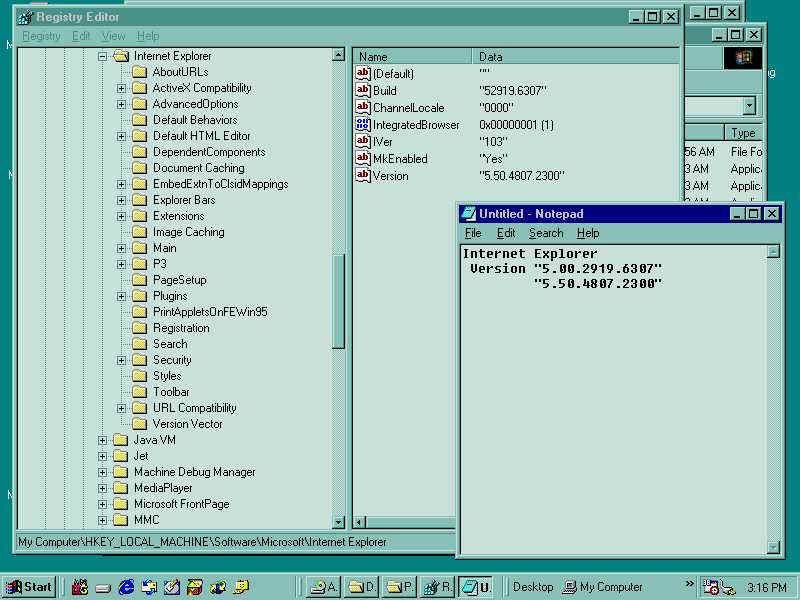Click the Data column header
Image resolution: width=800 pixels, height=600 pixels.
click(576, 57)
